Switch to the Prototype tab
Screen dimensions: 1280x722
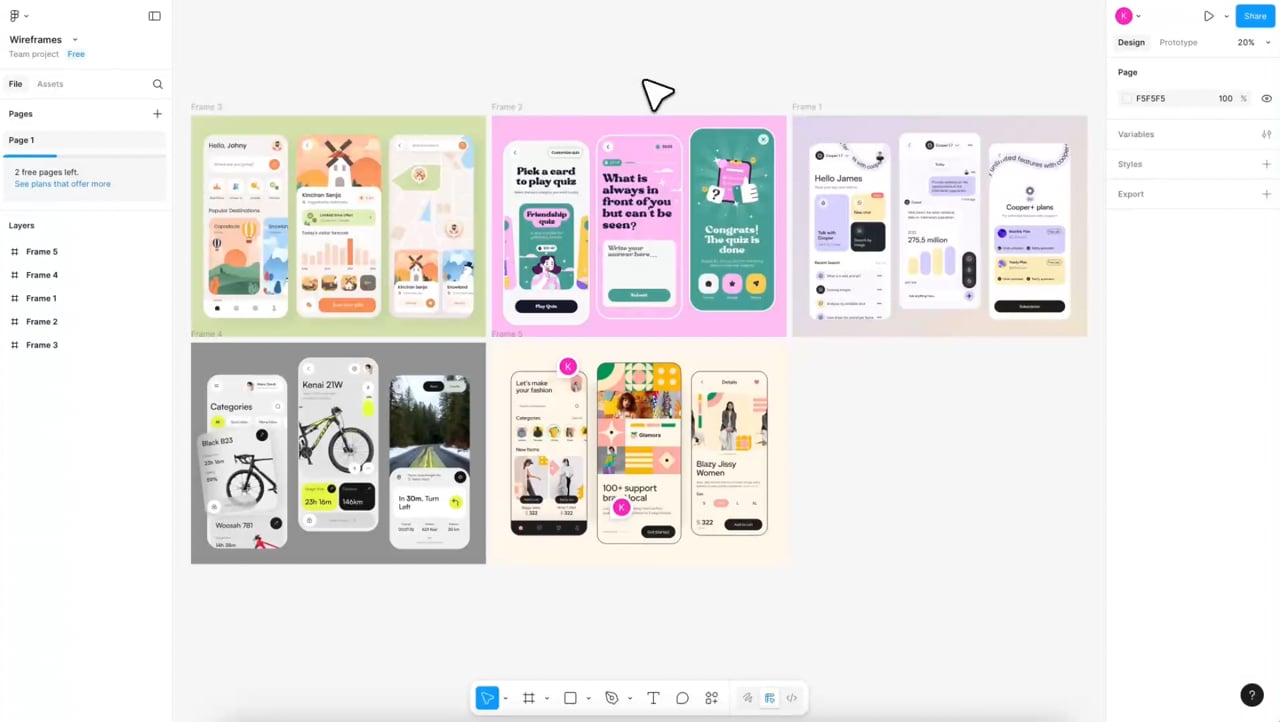[x=1178, y=42]
